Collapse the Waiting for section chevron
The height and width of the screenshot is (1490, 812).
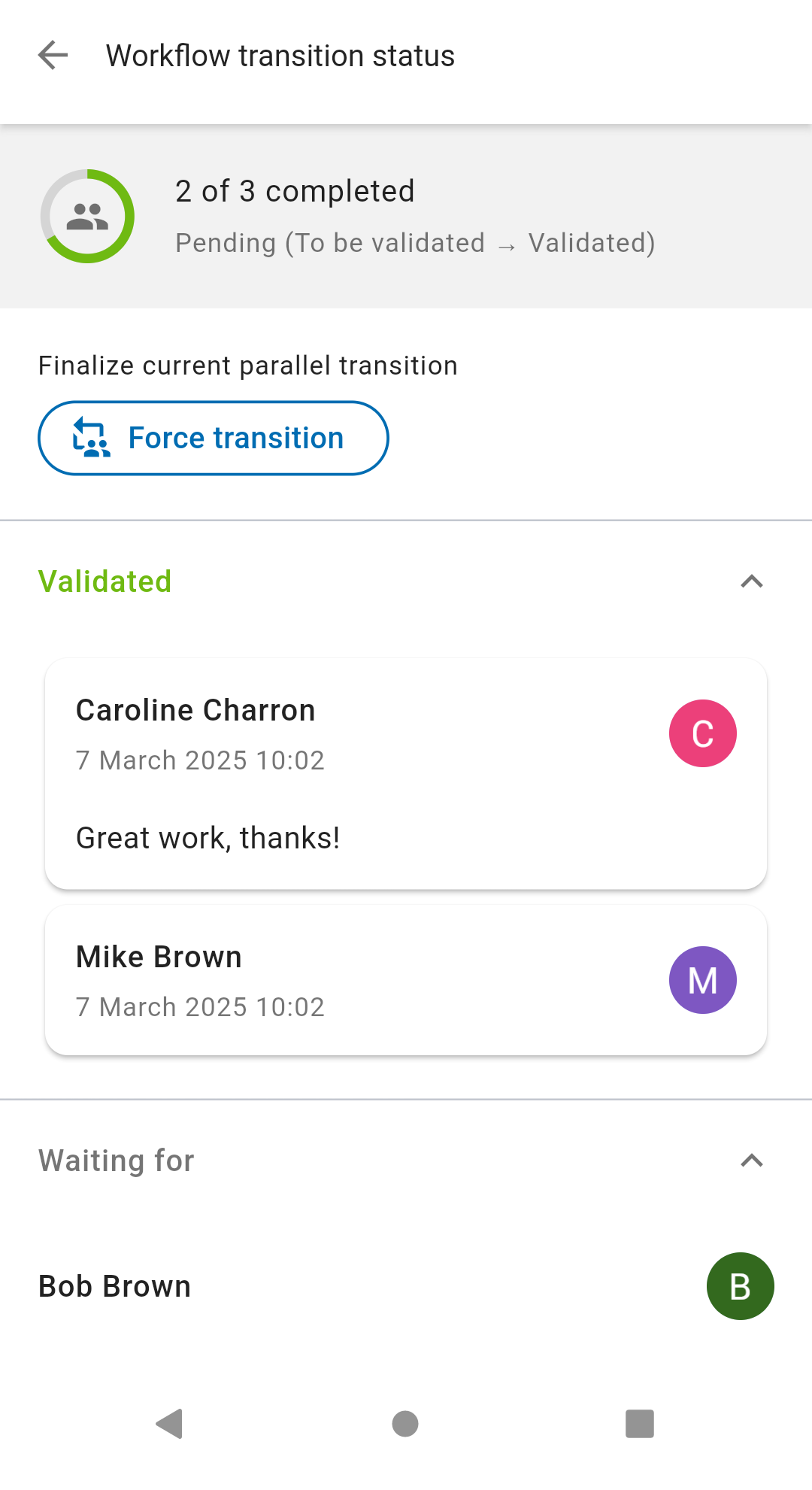(752, 1161)
